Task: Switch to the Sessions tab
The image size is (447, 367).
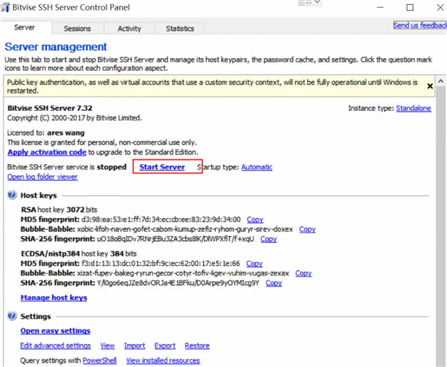Action: (x=77, y=29)
